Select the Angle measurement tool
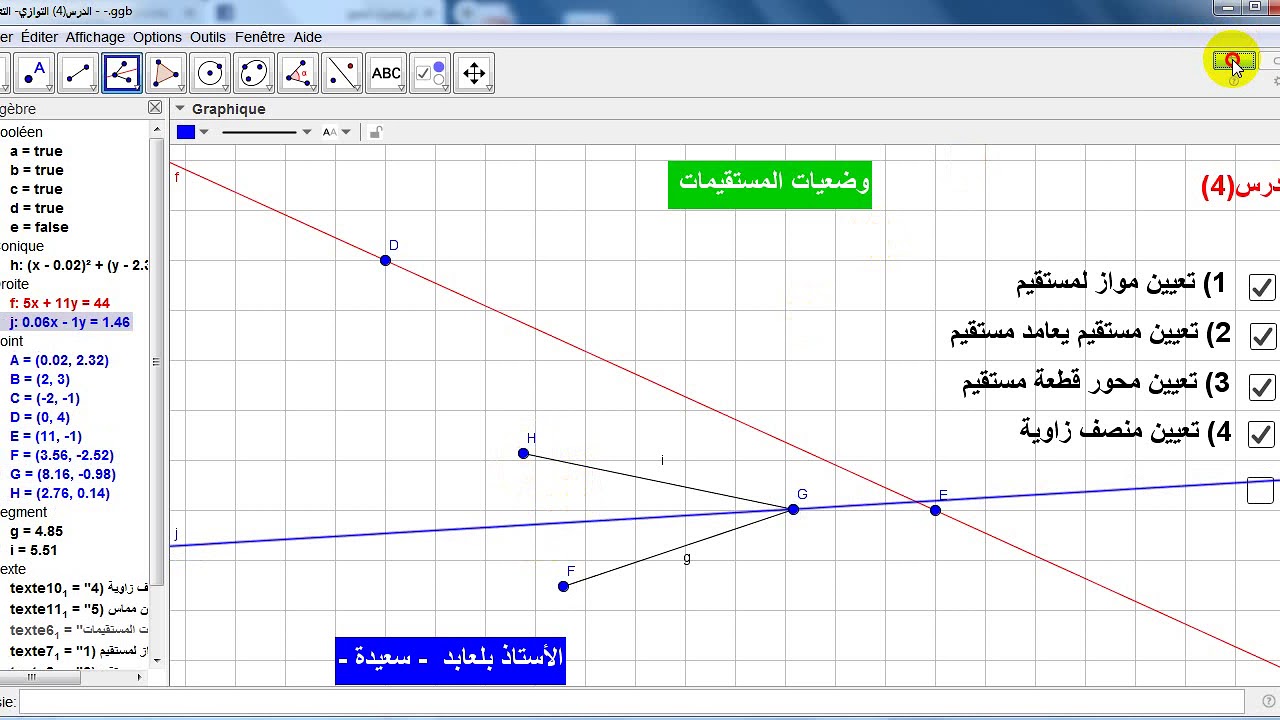The image size is (1280, 720). click(x=298, y=73)
